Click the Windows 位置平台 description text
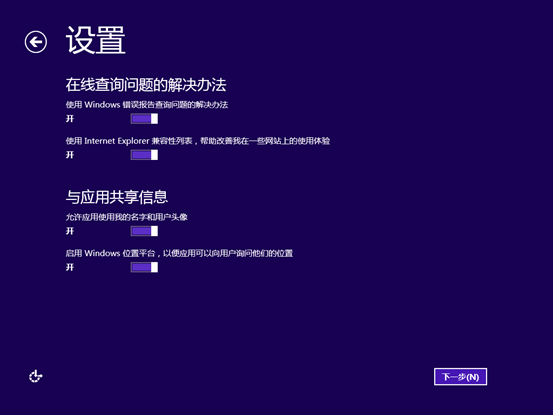The image size is (553, 415). pyautogui.click(x=179, y=253)
